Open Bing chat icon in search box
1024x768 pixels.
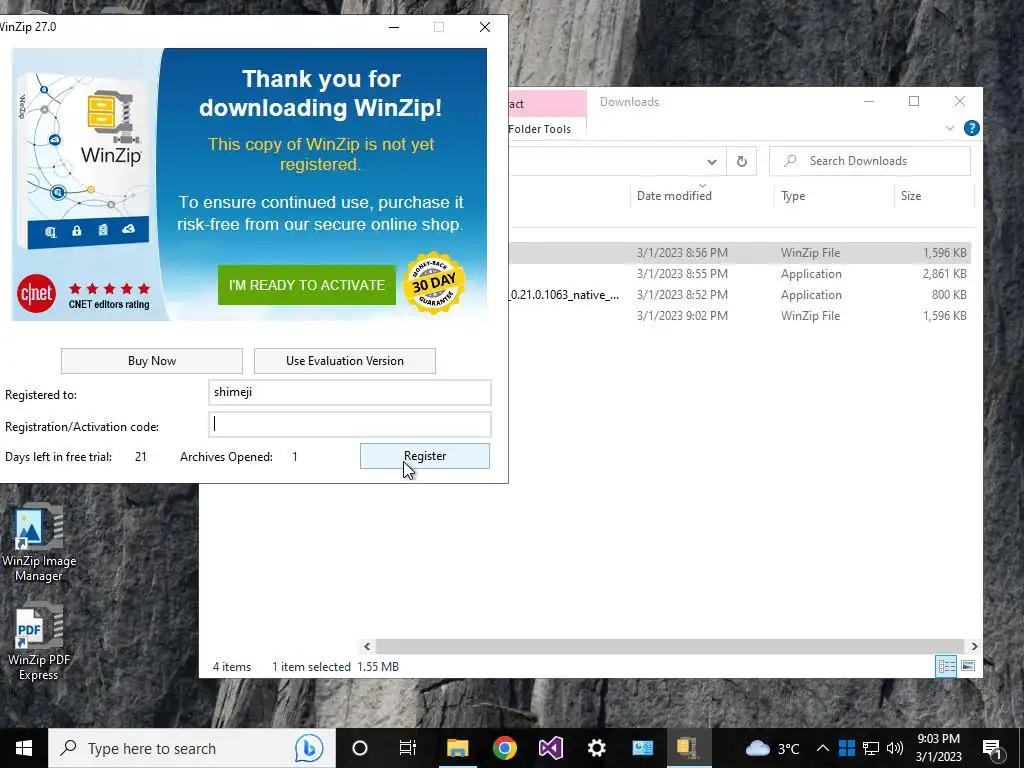pyautogui.click(x=308, y=748)
